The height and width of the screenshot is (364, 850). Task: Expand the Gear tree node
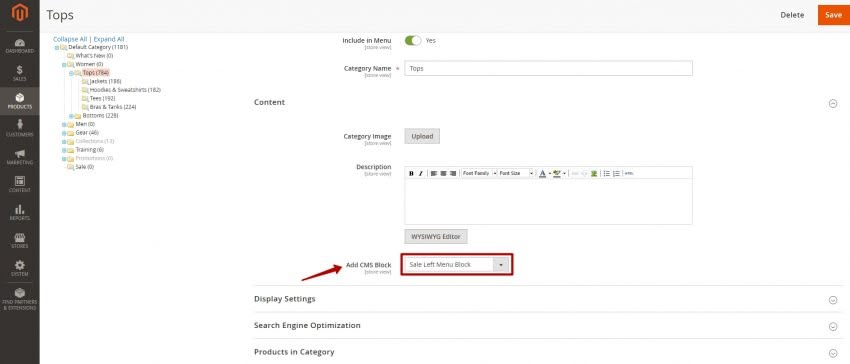point(63,133)
